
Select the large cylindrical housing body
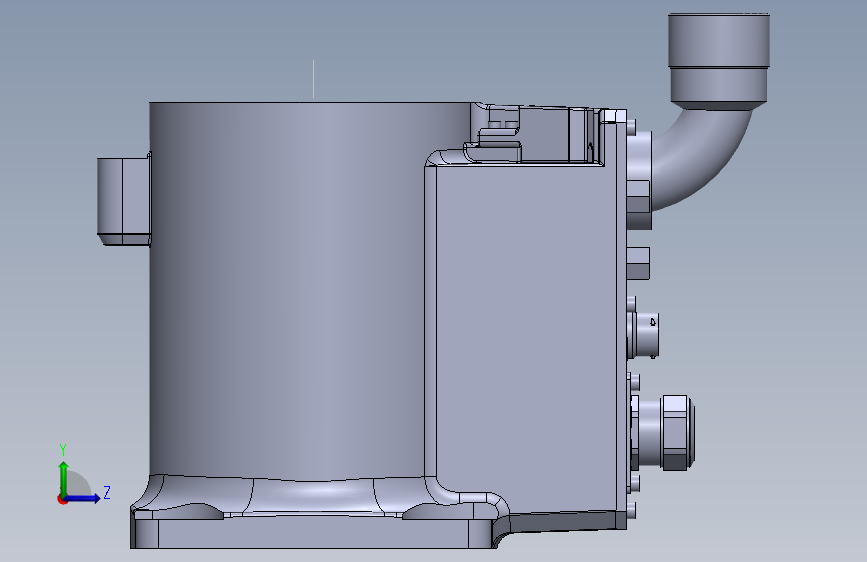pyautogui.click(x=288, y=288)
